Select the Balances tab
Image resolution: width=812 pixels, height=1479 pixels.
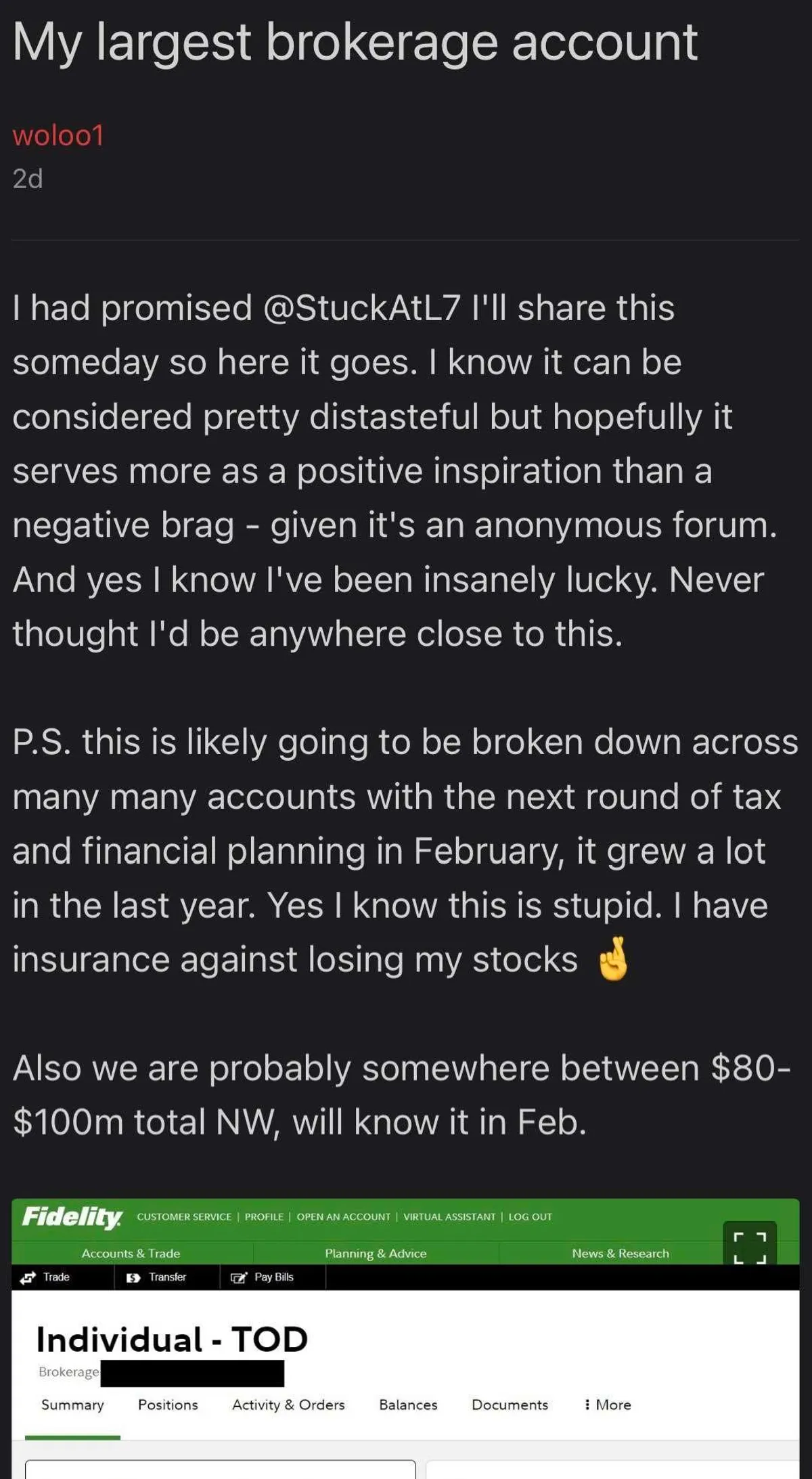click(408, 1405)
